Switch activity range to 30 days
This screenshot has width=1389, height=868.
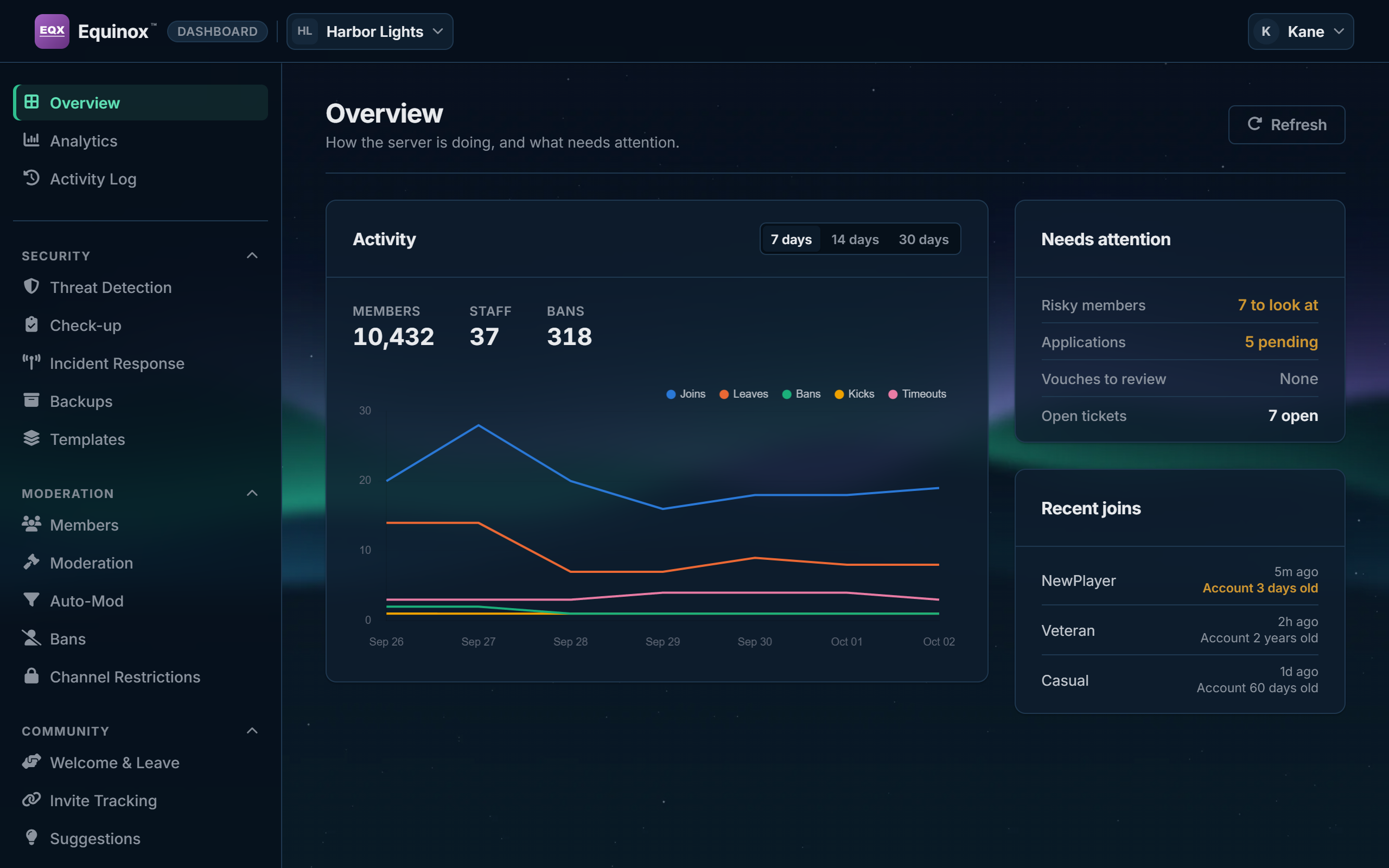pyautogui.click(x=923, y=239)
